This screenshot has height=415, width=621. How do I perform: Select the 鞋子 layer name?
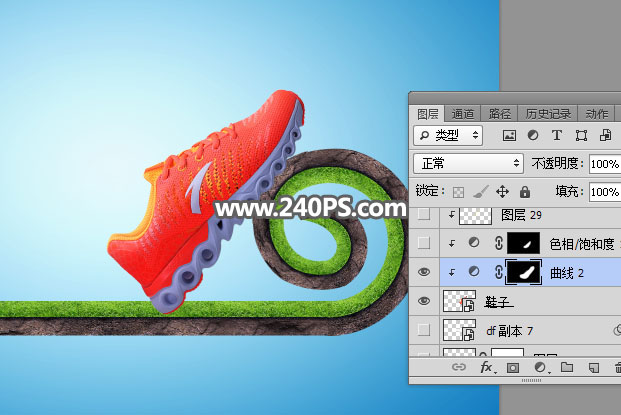497,303
